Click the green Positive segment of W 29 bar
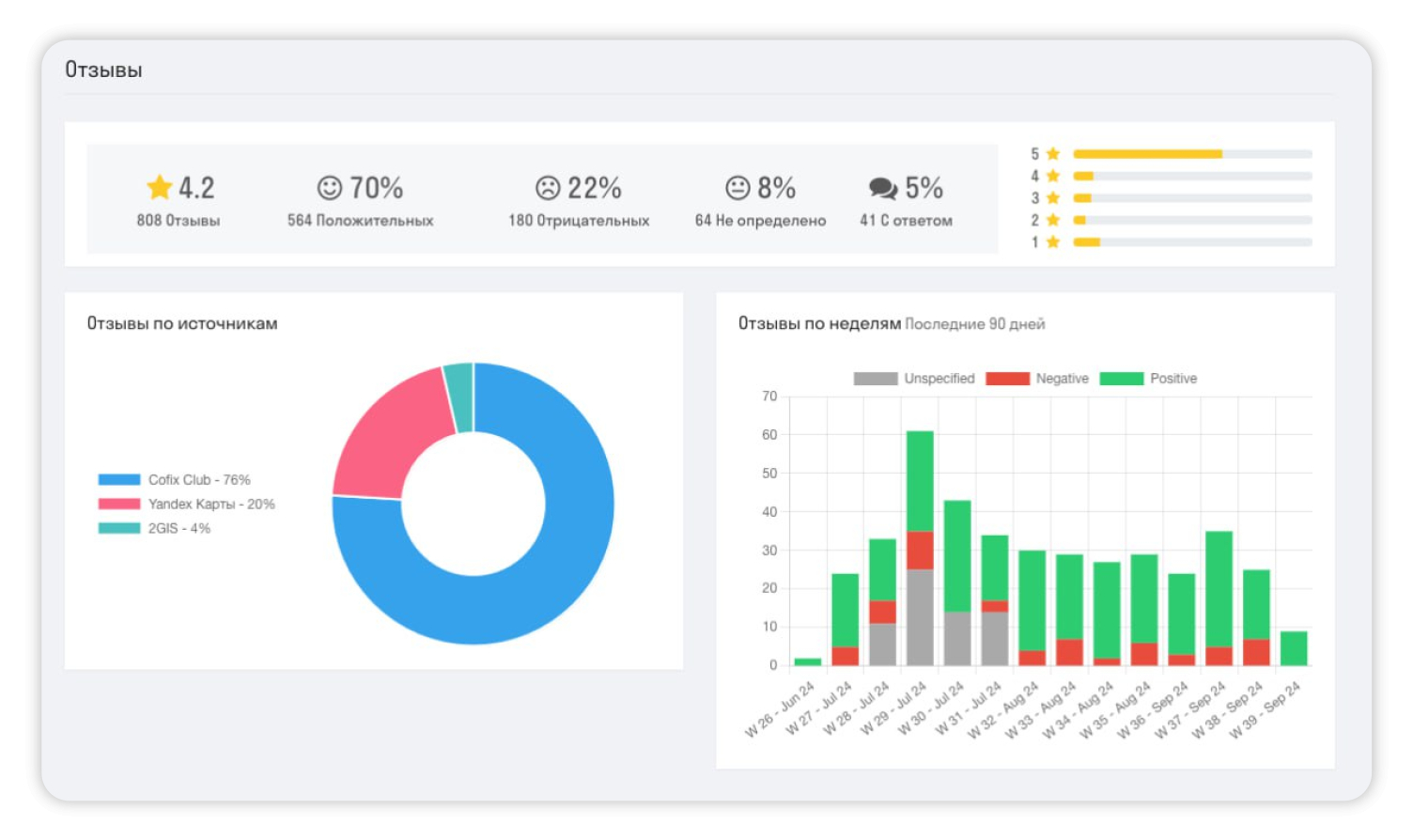1413x840 pixels. (x=920, y=481)
